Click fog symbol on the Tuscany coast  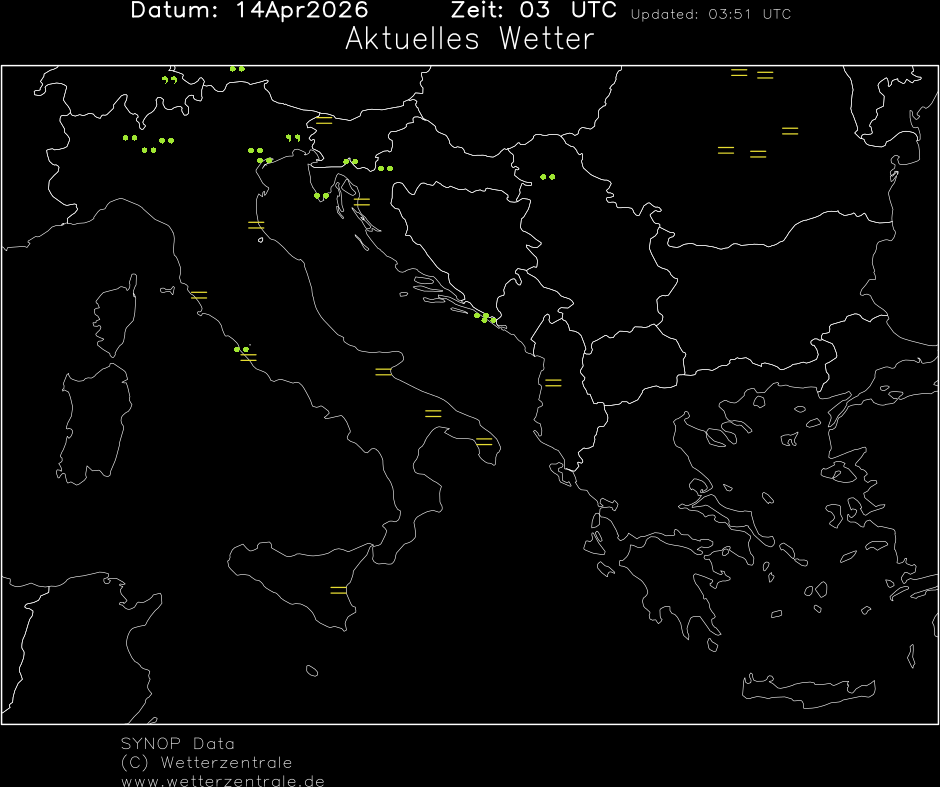(199, 295)
